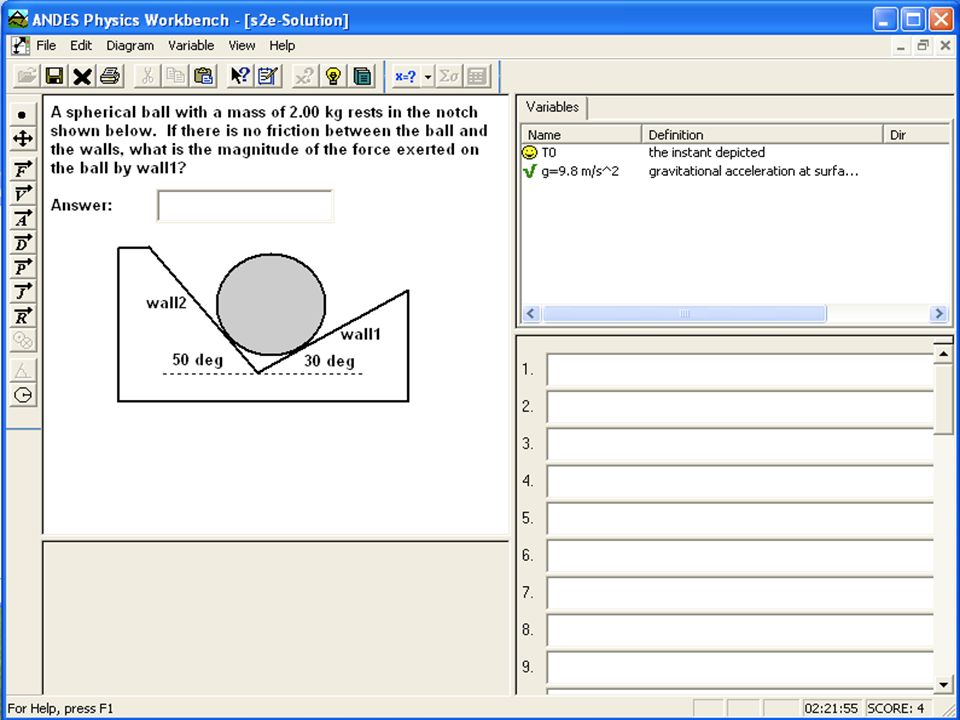Restore the inner document window

coord(923,46)
